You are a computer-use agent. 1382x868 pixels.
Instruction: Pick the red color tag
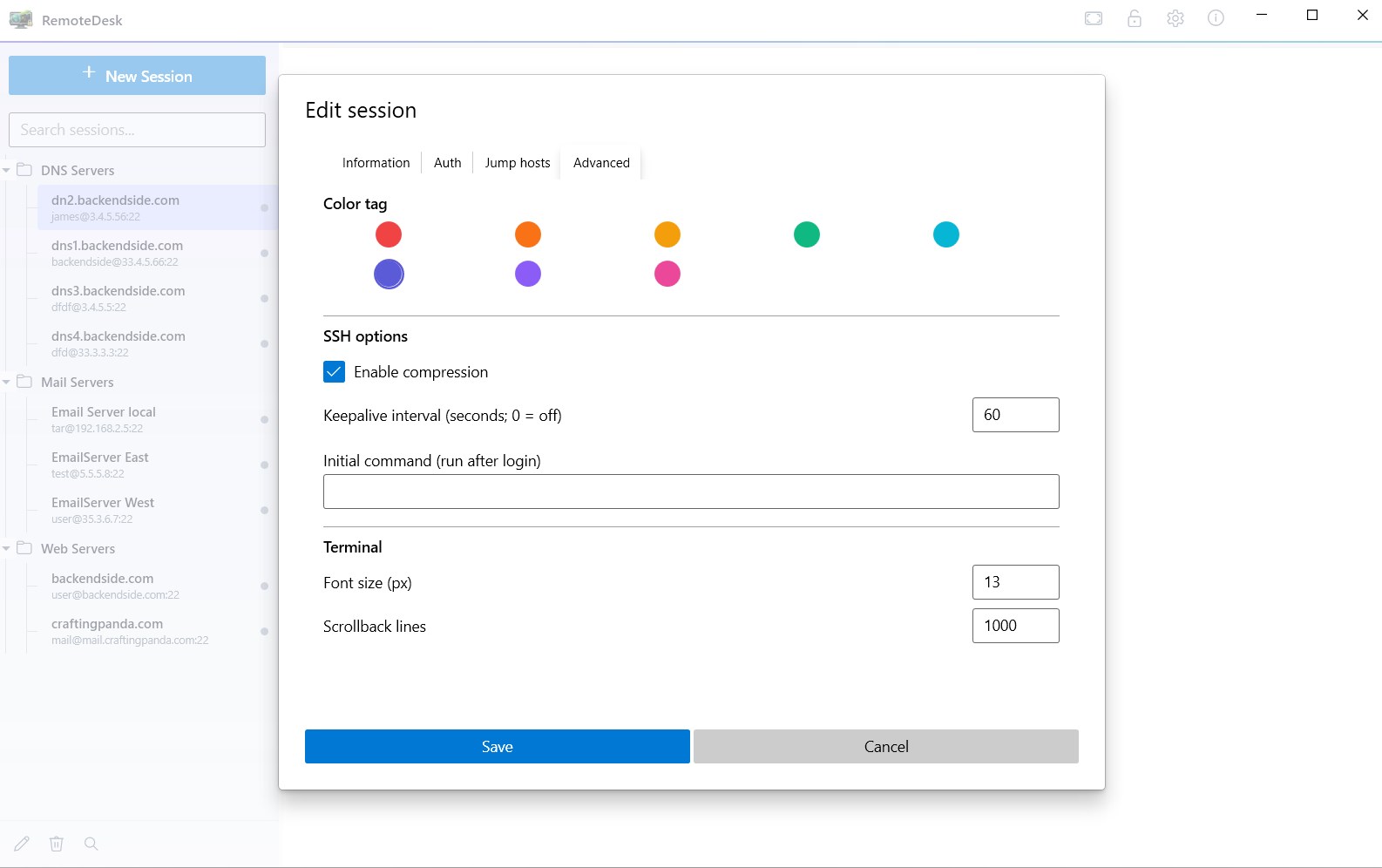(x=389, y=234)
